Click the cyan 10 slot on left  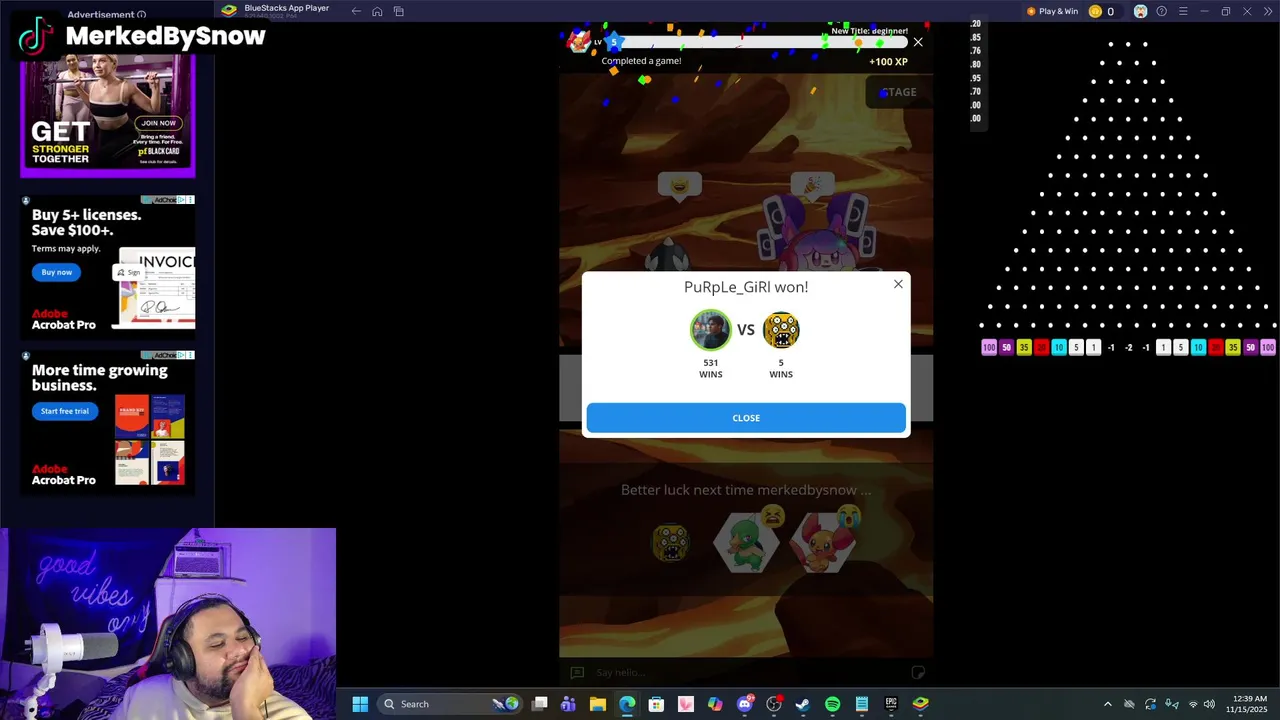coord(1059,347)
